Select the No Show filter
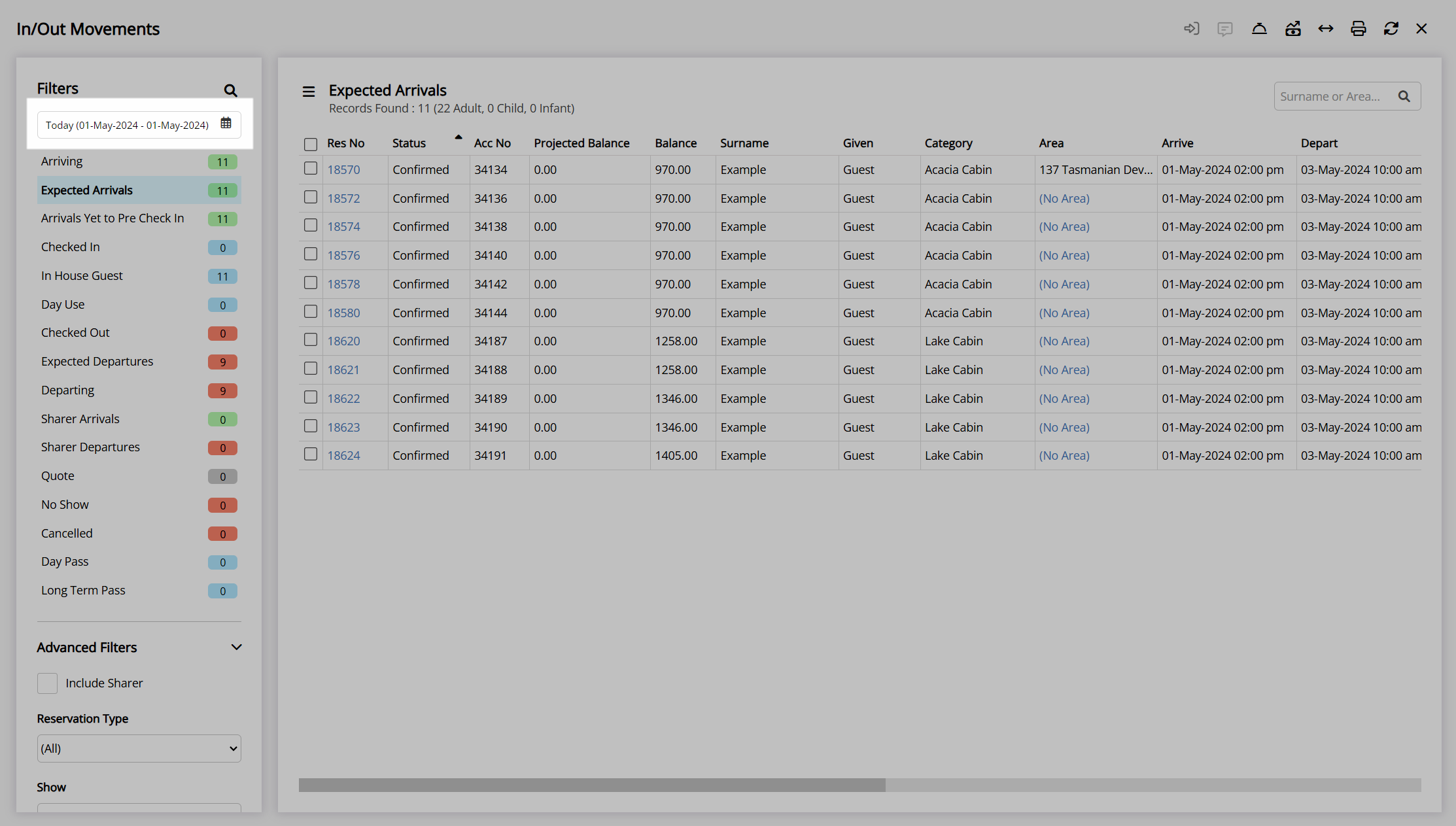This screenshot has width=1456, height=826. pos(139,505)
